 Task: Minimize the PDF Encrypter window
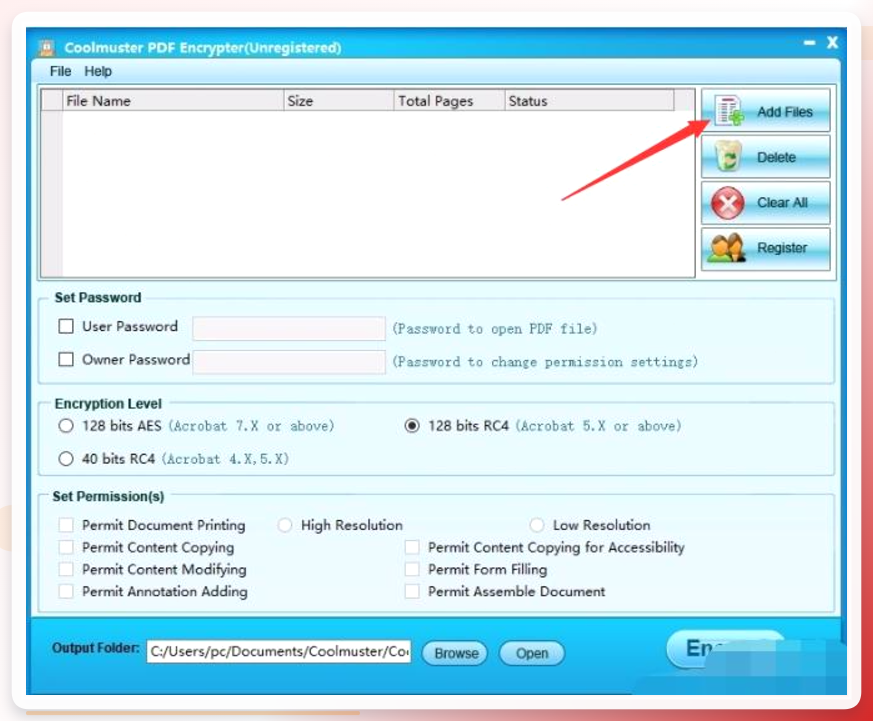[x=810, y=43]
